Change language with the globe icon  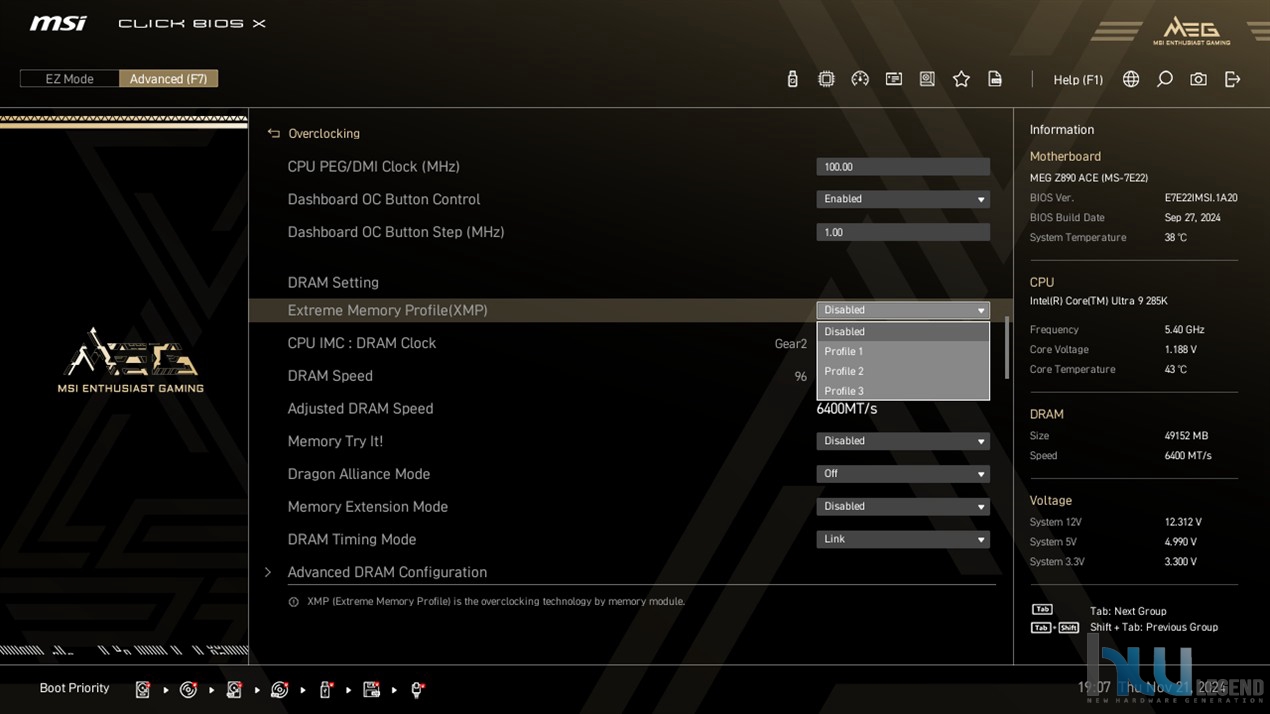[x=1131, y=79]
